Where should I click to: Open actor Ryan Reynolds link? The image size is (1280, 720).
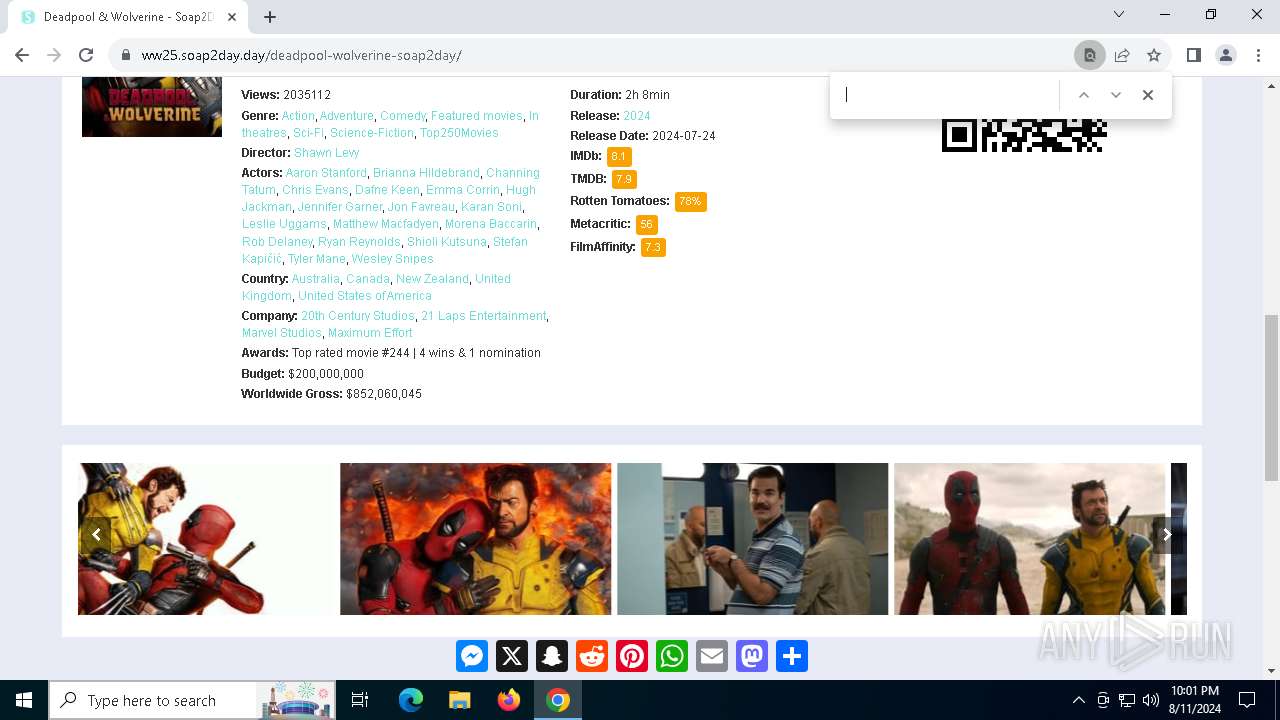[359, 242]
